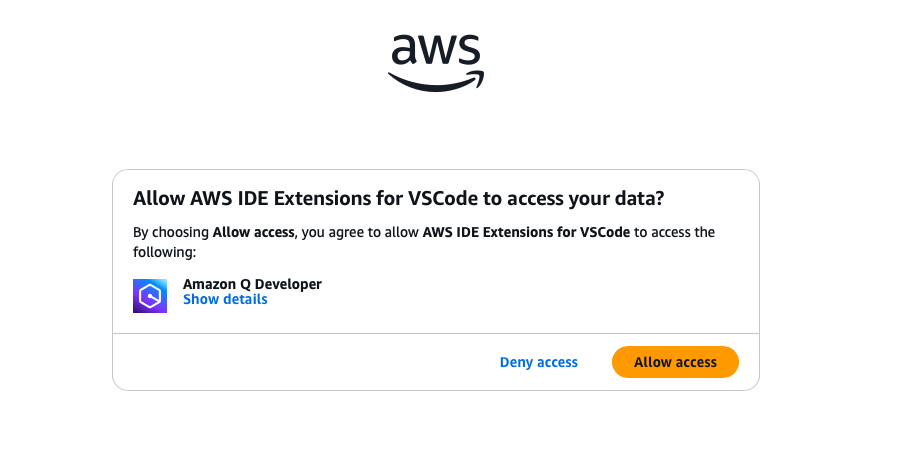Click the dialog heading about accessing your data

[x=399, y=199]
